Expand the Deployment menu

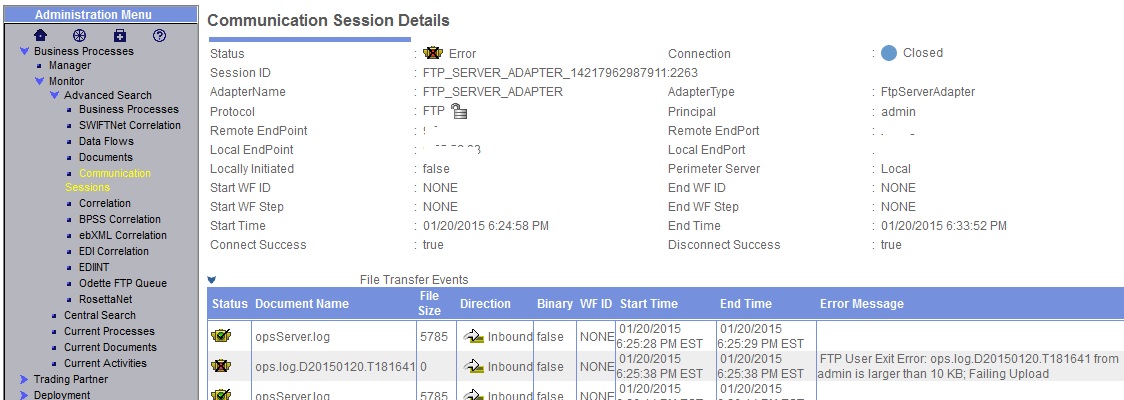[x=25, y=395]
